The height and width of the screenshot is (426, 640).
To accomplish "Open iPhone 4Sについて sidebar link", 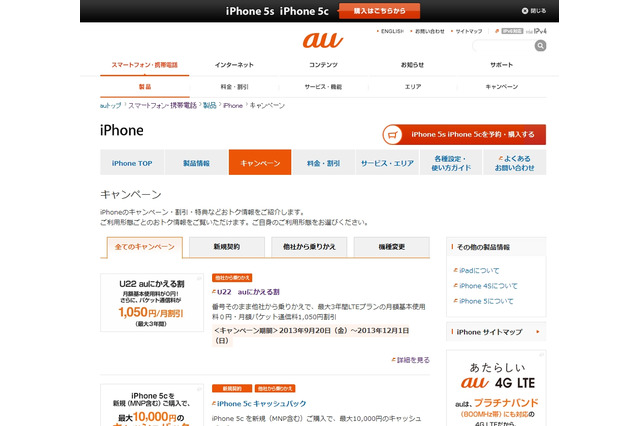I will click(x=488, y=286).
